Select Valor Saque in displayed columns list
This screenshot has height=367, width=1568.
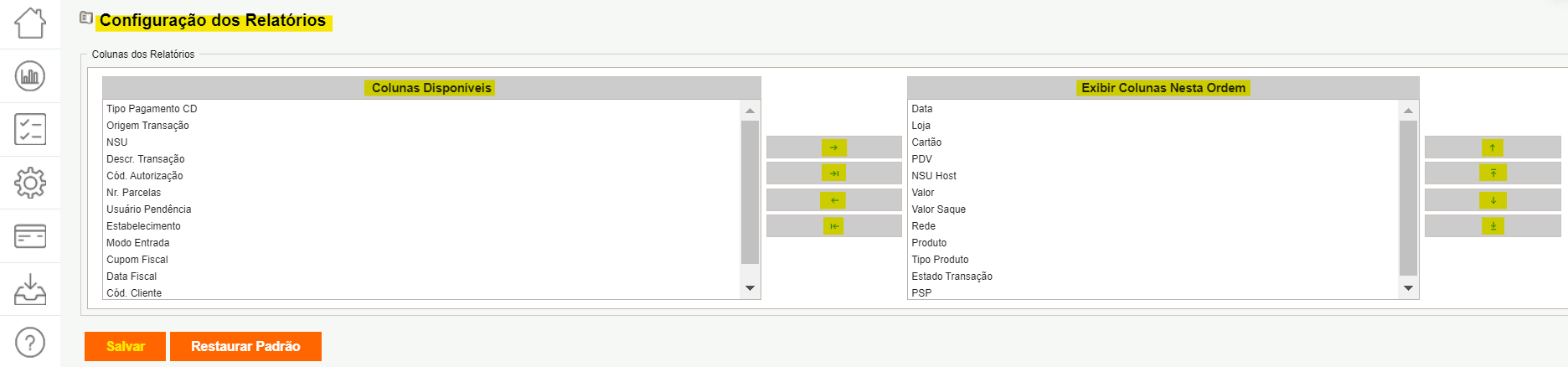pyautogui.click(x=1153, y=209)
